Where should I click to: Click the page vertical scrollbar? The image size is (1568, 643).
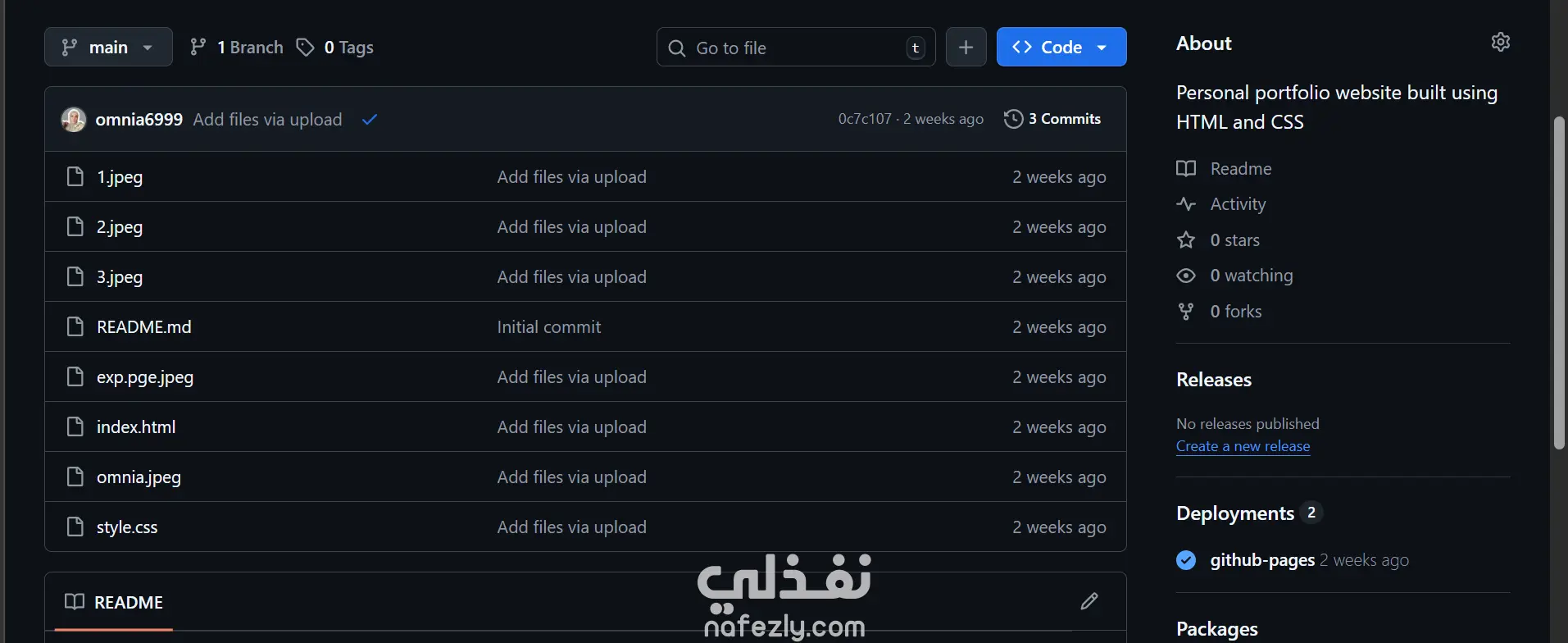1559,283
